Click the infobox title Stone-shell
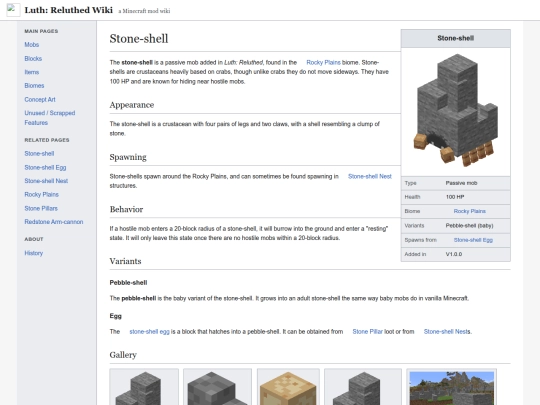 click(x=456, y=38)
